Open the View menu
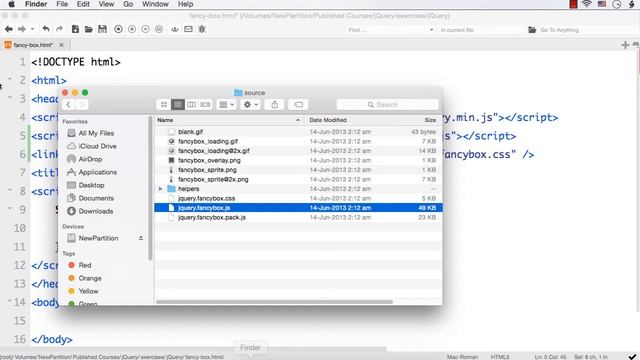 click(106, 4)
